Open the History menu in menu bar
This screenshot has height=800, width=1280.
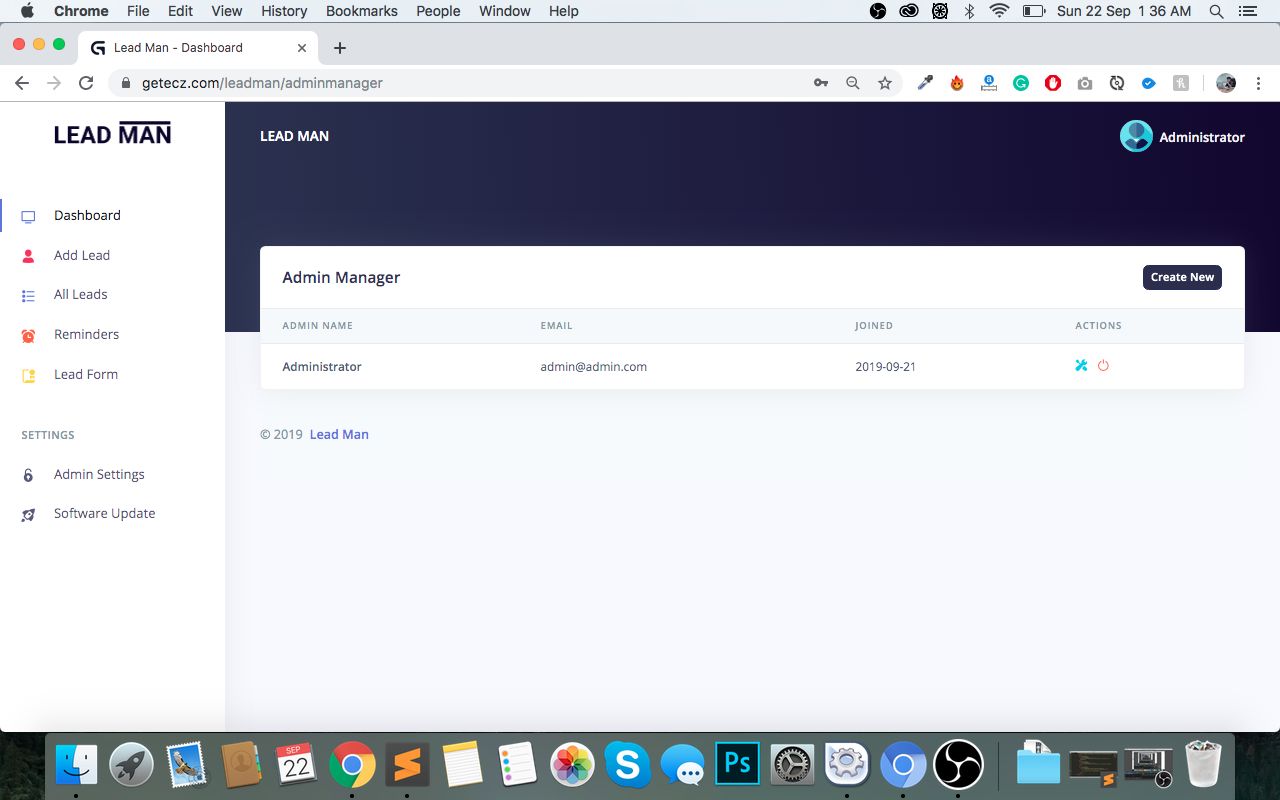(x=284, y=11)
